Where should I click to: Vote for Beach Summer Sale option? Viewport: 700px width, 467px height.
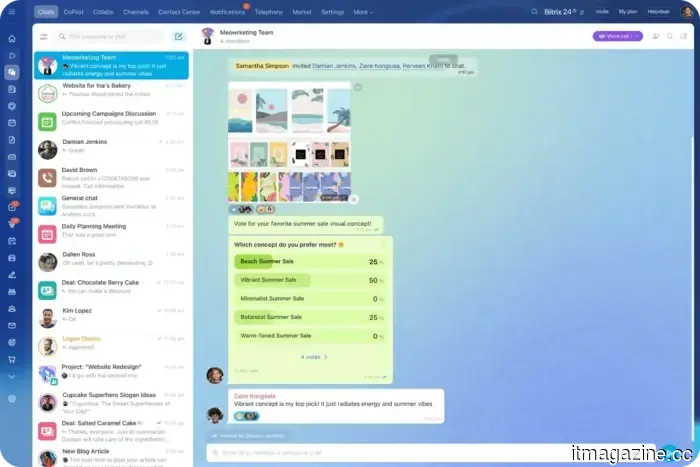point(309,262)
